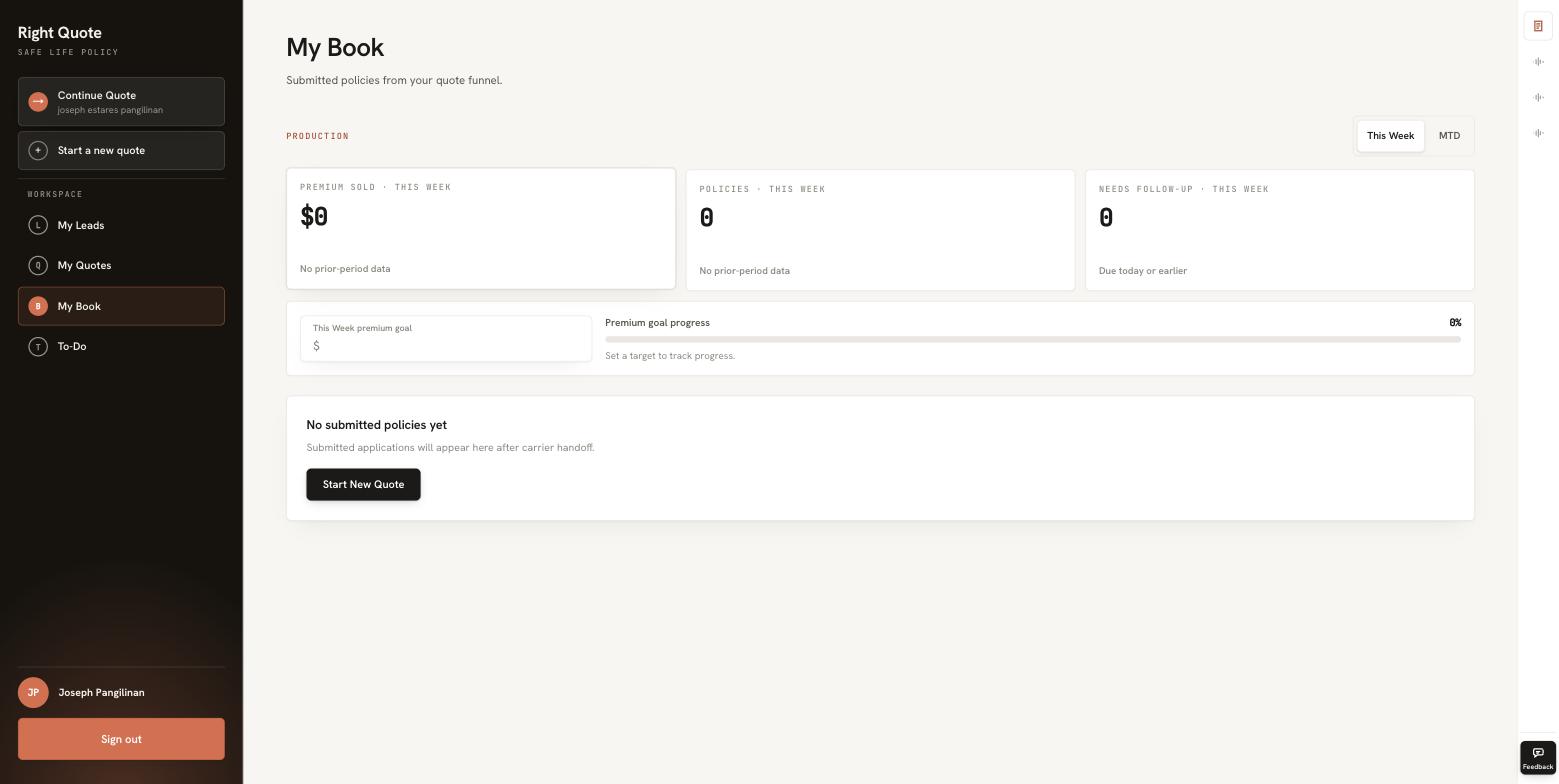Select My Book in the sidebar

121,306
